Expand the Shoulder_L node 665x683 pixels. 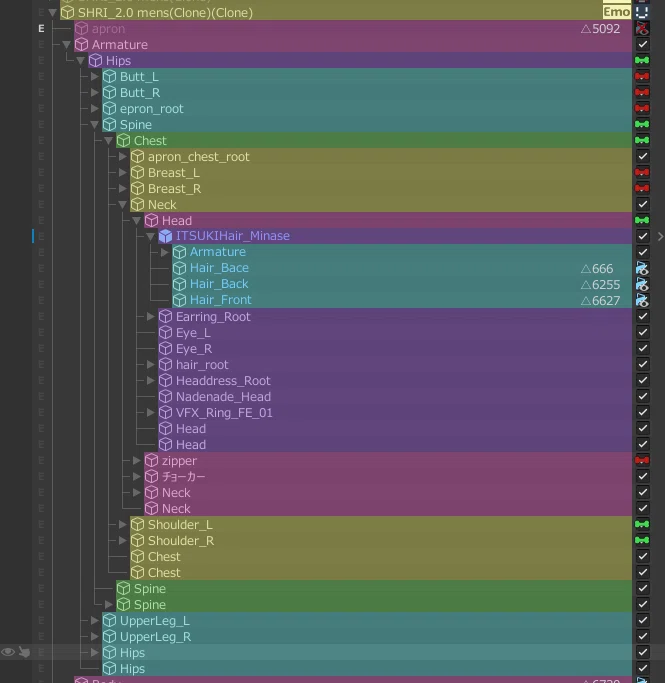coord(122,524)
